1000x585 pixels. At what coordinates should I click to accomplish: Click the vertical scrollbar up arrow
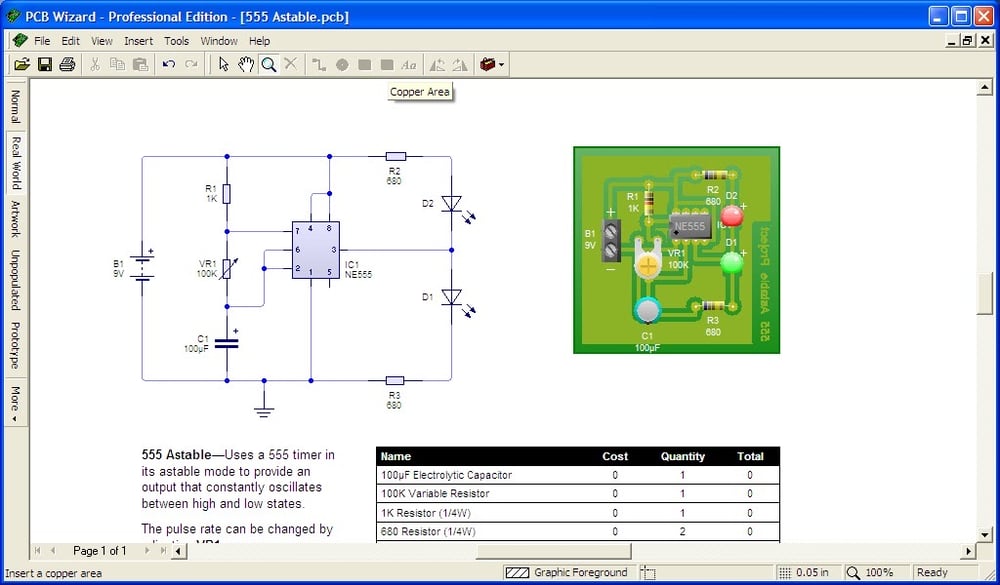coord(985,87)
